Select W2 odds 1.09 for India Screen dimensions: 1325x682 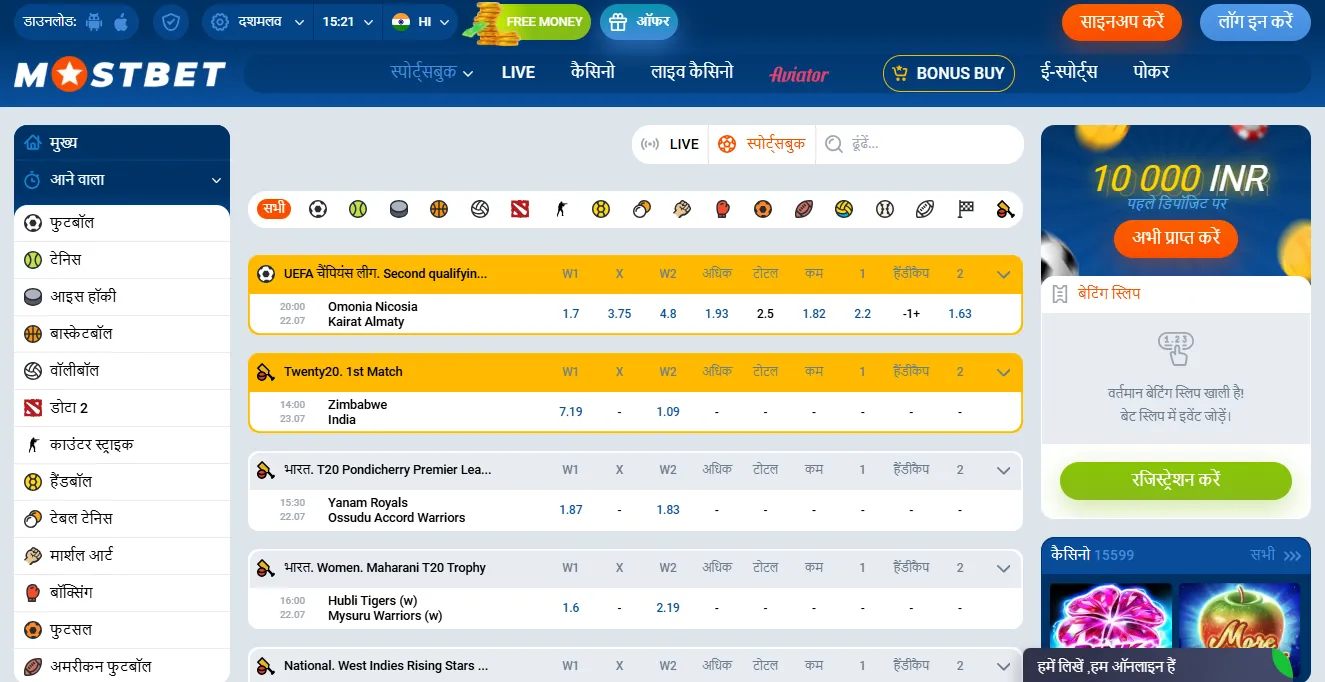pyautogui.click(x=668, y=412)
